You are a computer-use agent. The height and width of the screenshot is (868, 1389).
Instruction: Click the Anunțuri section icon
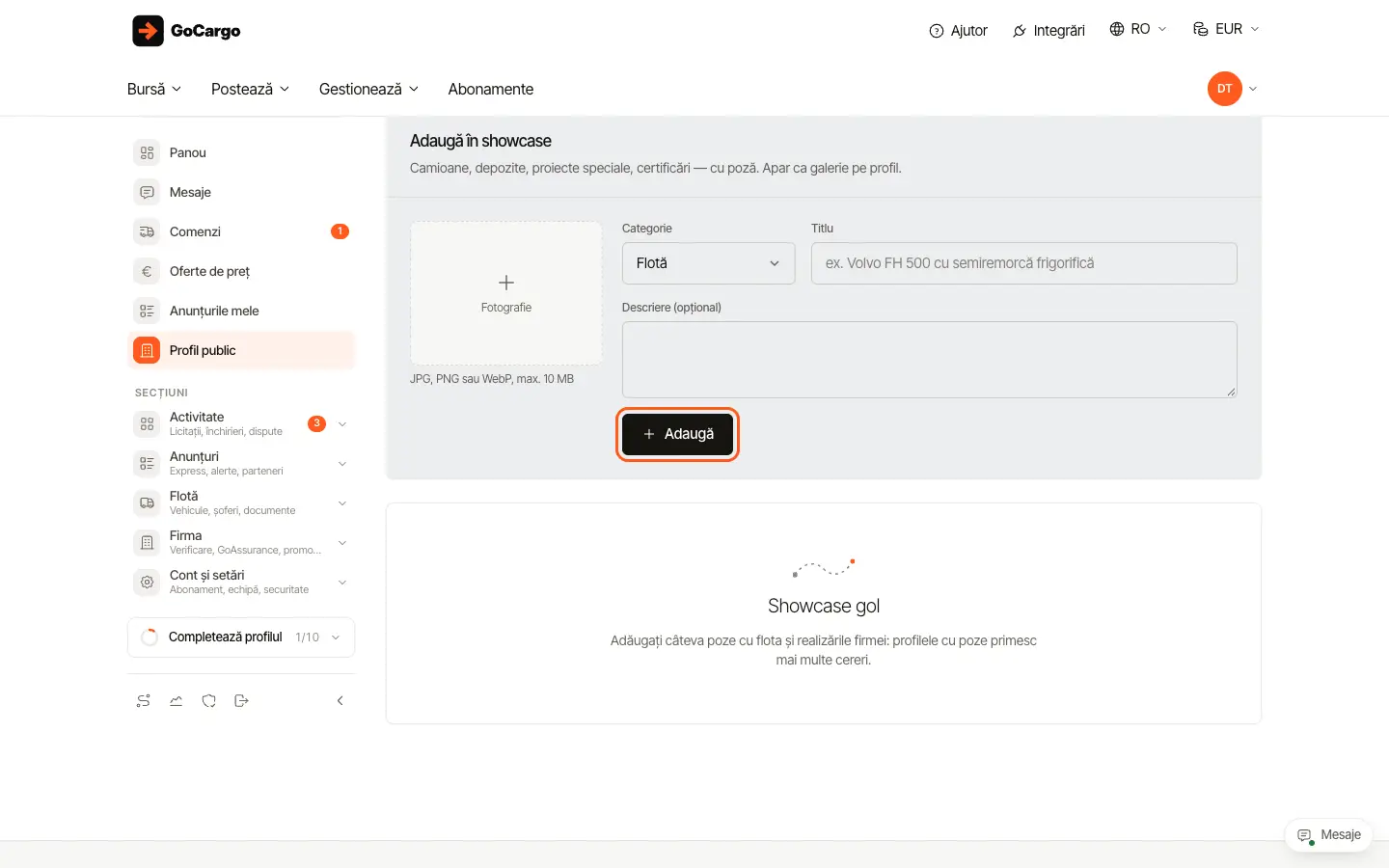click(x=147, y=463)
